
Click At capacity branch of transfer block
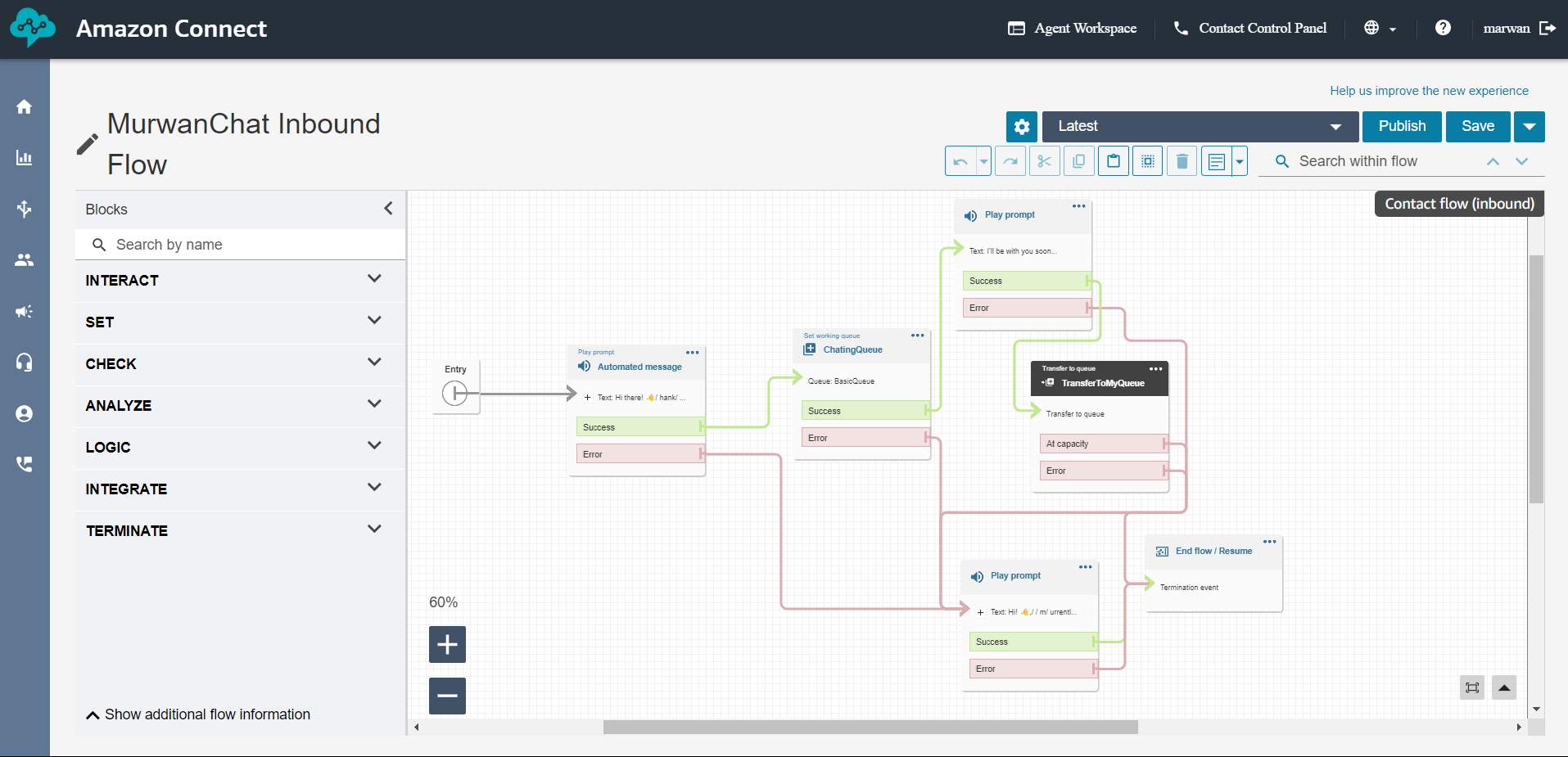coord(1103,444)
